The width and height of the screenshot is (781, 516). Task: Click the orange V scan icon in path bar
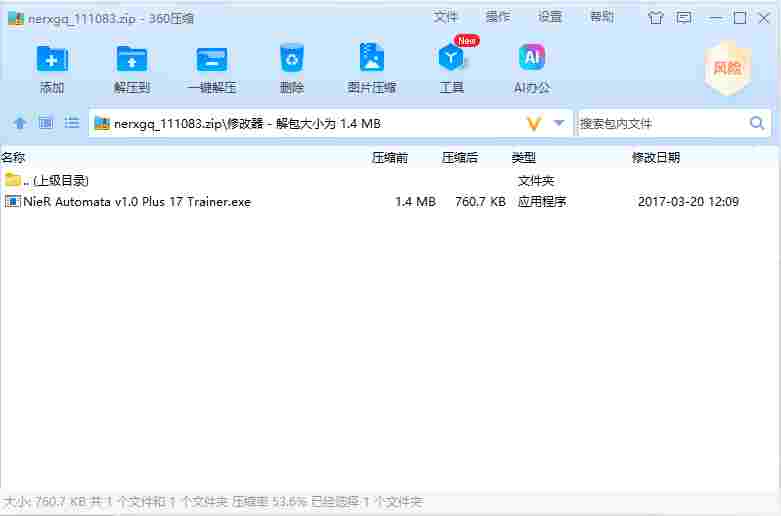[x=534, y=123]
